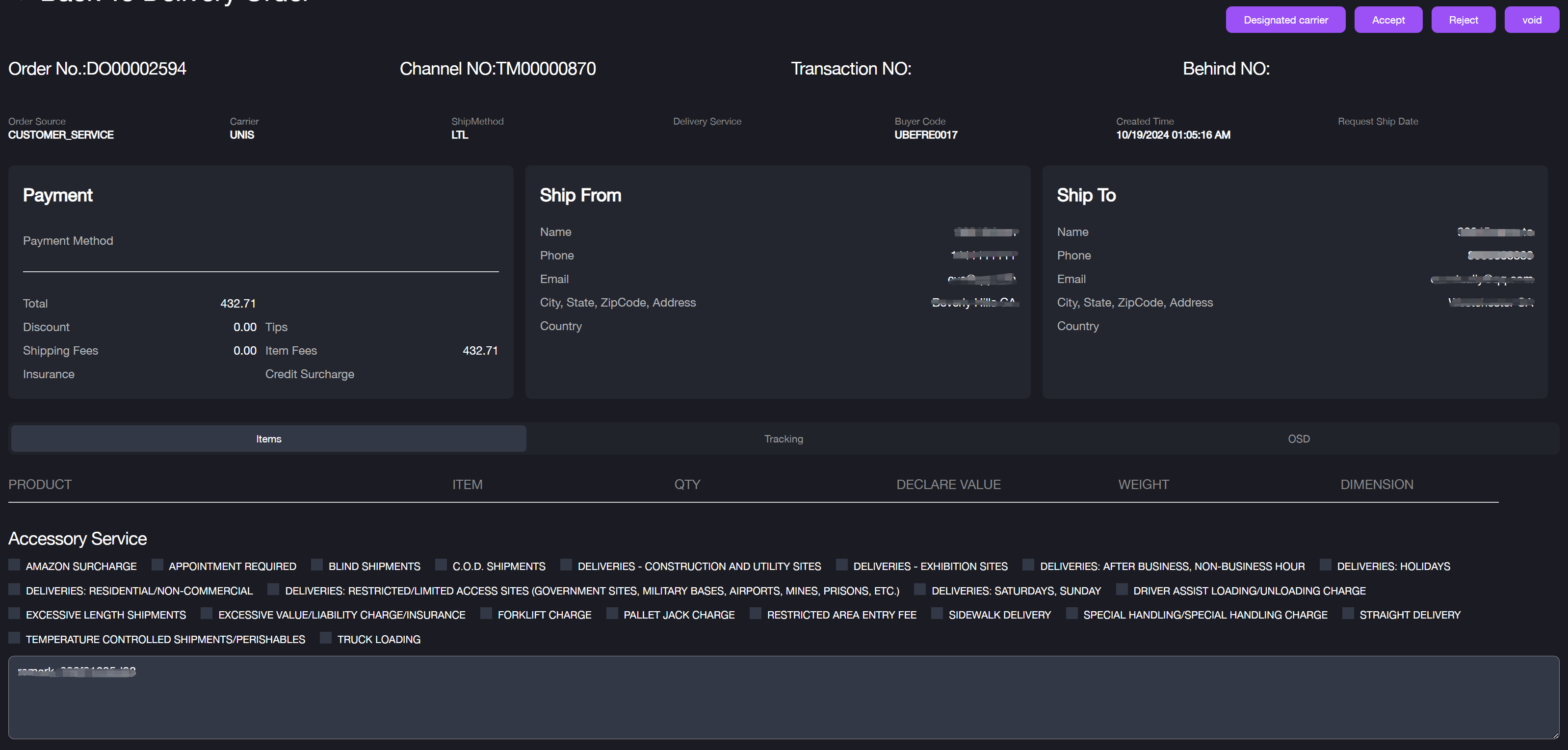The height and width of the screenshot is (750, 1568).
Task: Toggle the TRUCK LOADING checkbox
Action: point(326,638)
